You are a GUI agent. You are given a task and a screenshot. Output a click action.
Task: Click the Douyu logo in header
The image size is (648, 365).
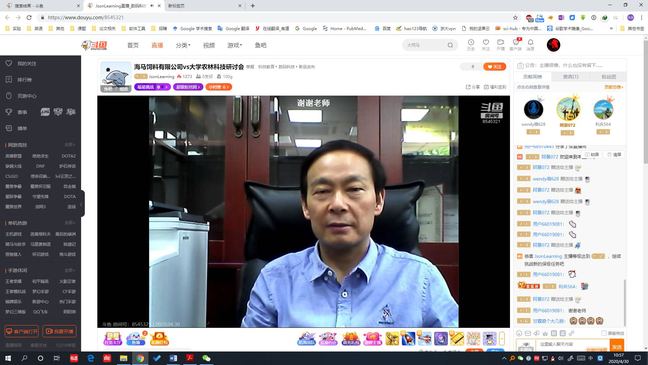point(94,45)
